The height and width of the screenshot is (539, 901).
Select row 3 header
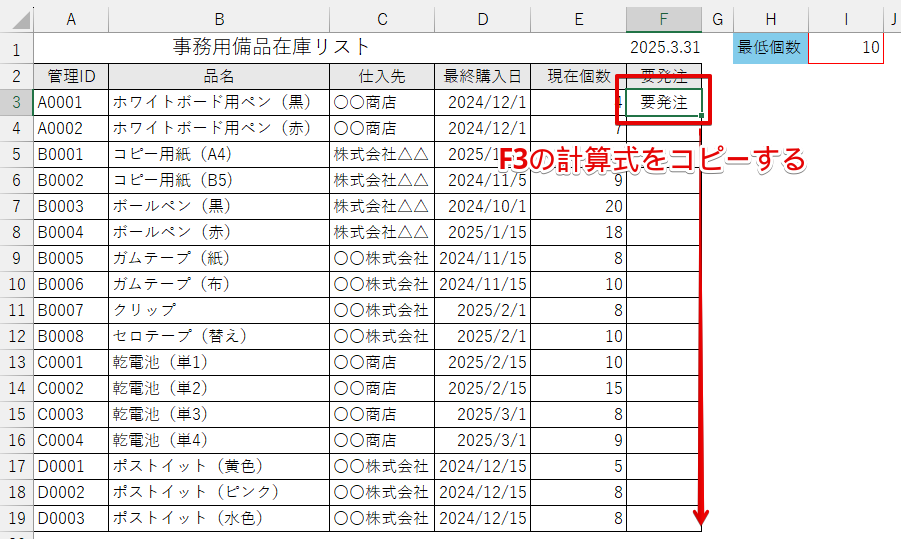click(16, 102)
